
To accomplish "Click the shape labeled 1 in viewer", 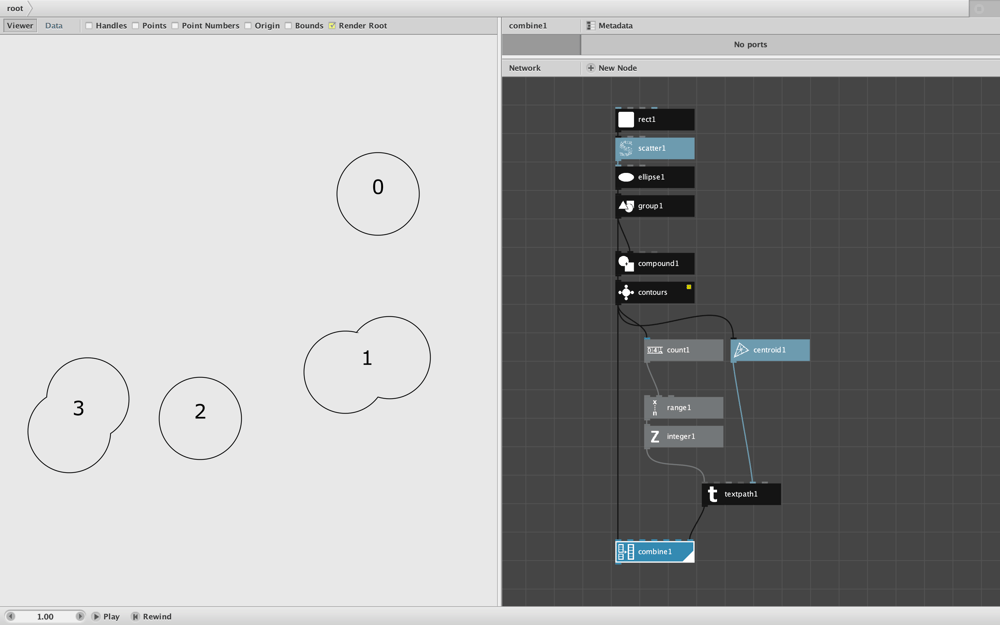I will pyautogui.click(x=367, y=365).
